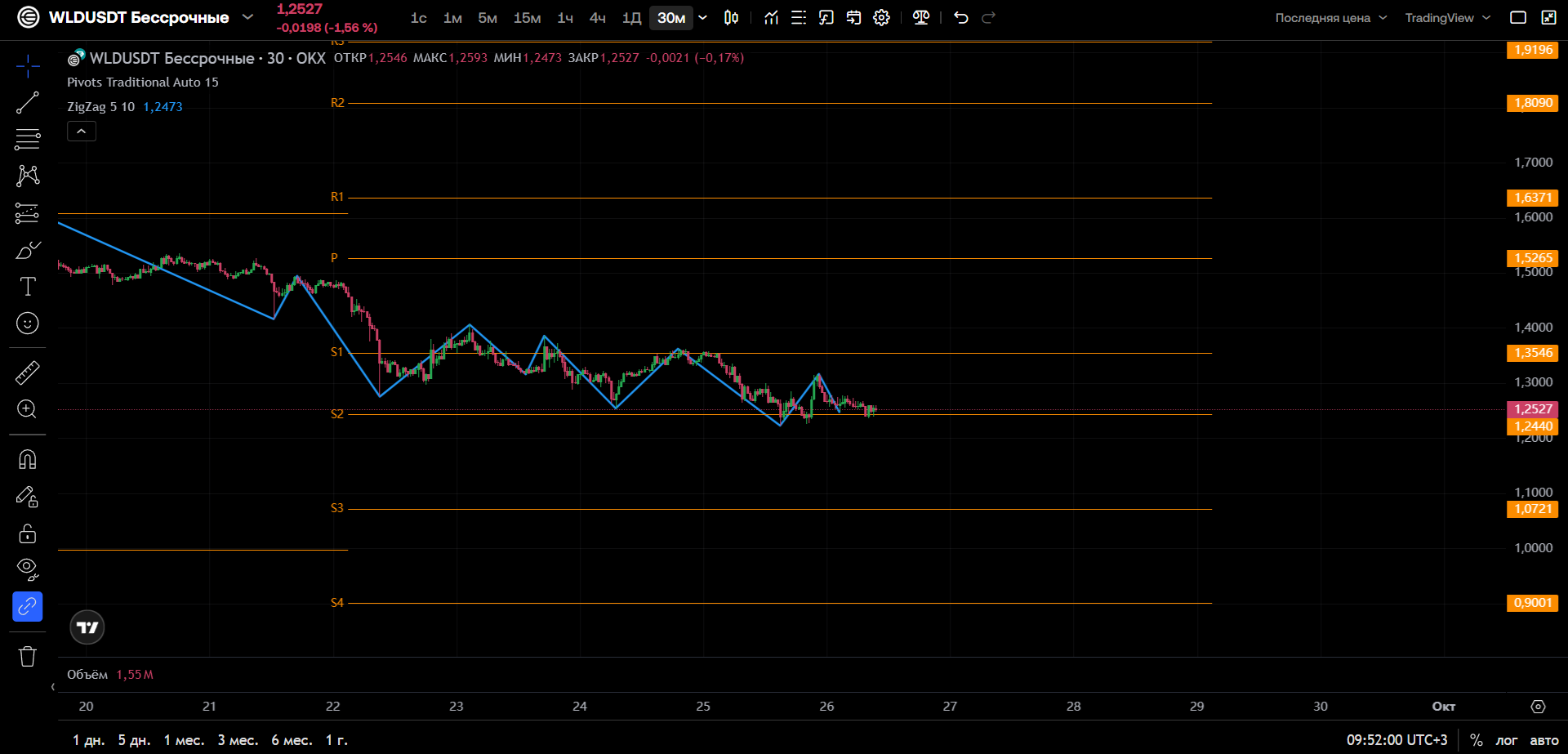Open timezone clock 09:52:00 UTC+3
This screenshot has height=754, width=1568.
(1396, 740)
